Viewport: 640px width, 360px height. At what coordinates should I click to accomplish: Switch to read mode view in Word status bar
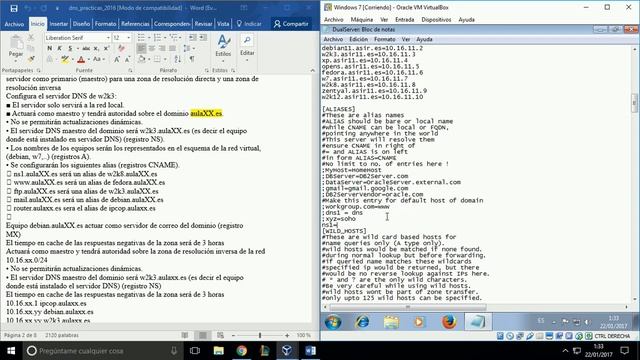[x=185, y=336]
